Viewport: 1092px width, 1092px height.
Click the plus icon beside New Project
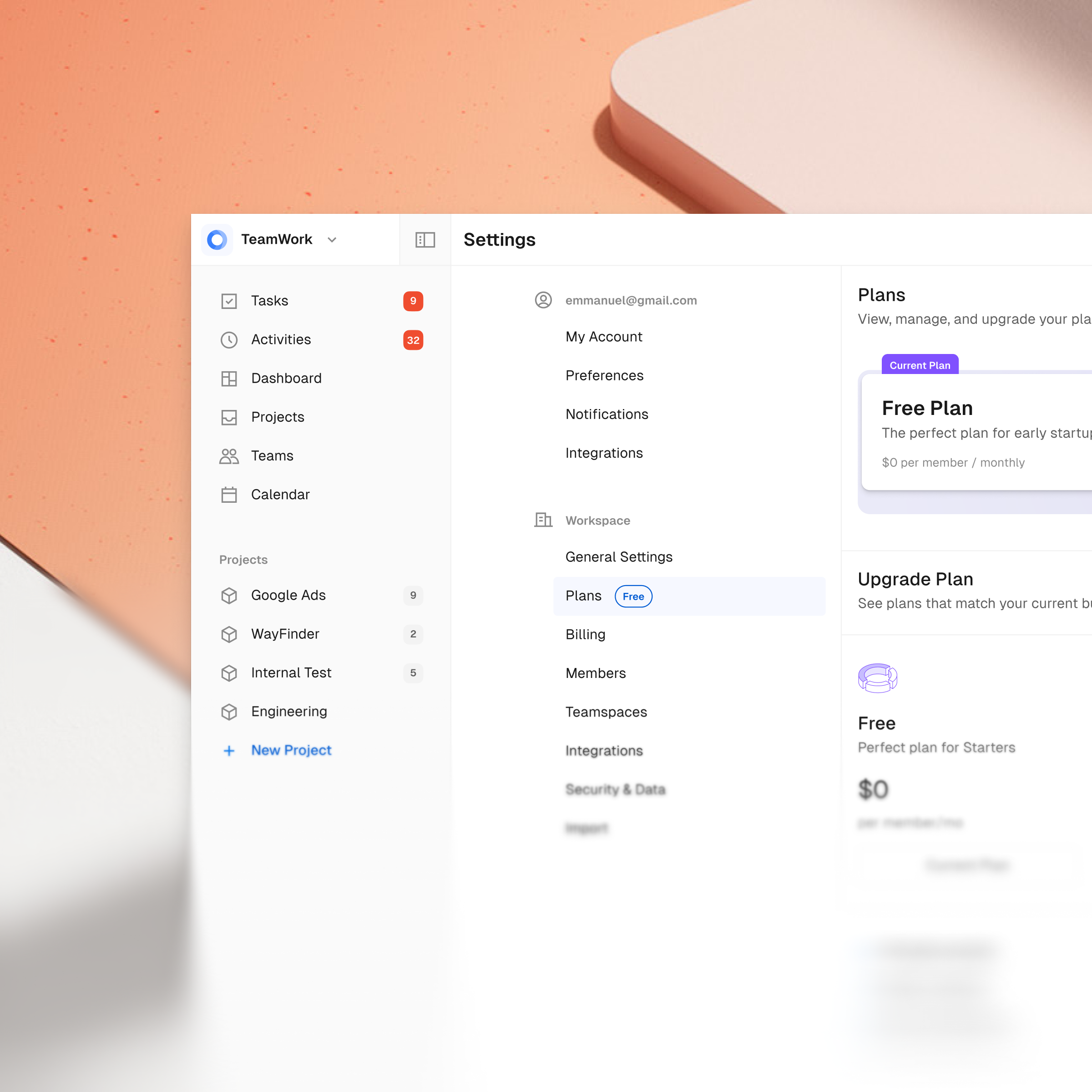tap(229, 751)
